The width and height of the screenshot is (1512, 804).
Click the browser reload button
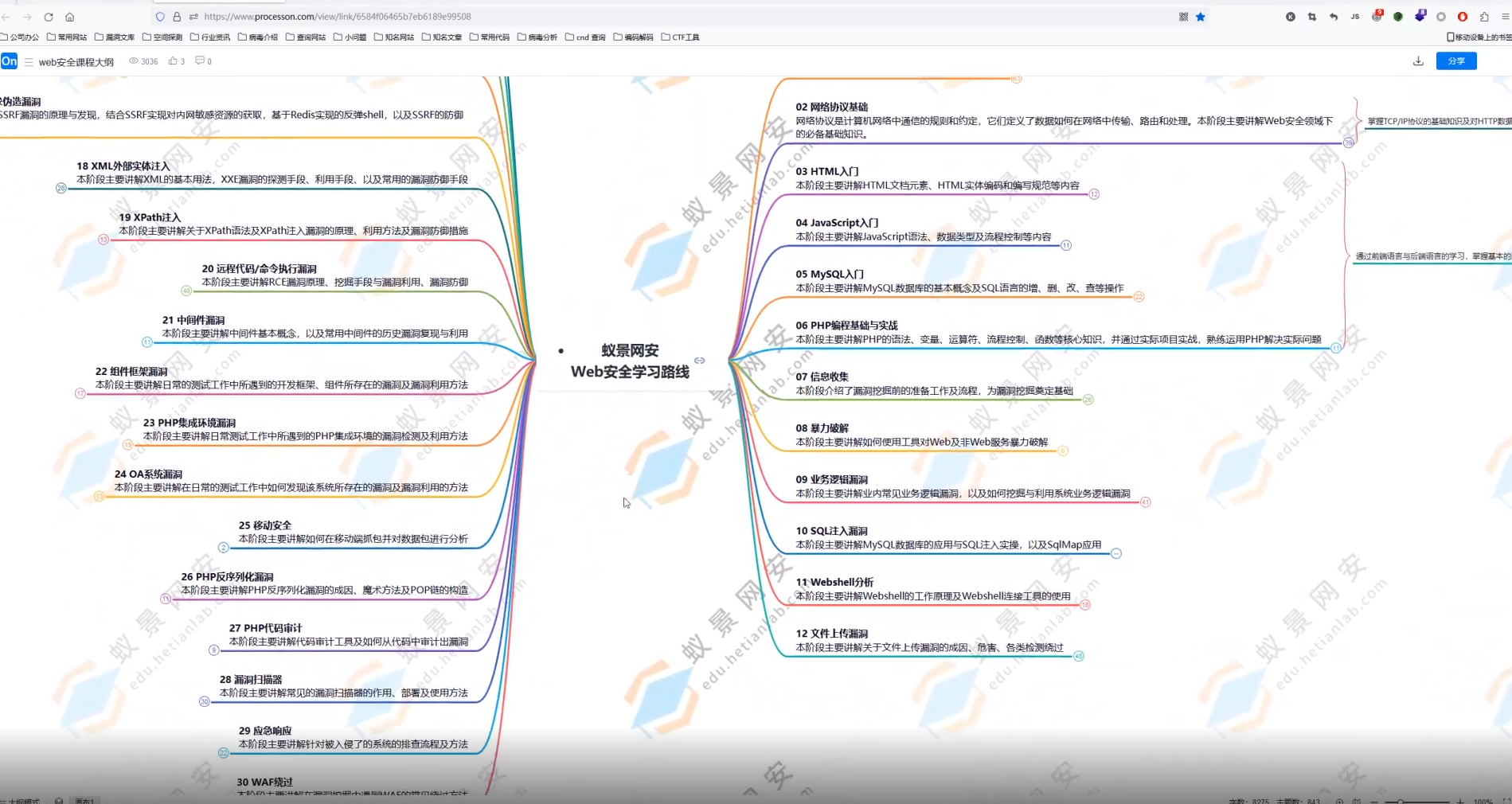click(49, 17)
